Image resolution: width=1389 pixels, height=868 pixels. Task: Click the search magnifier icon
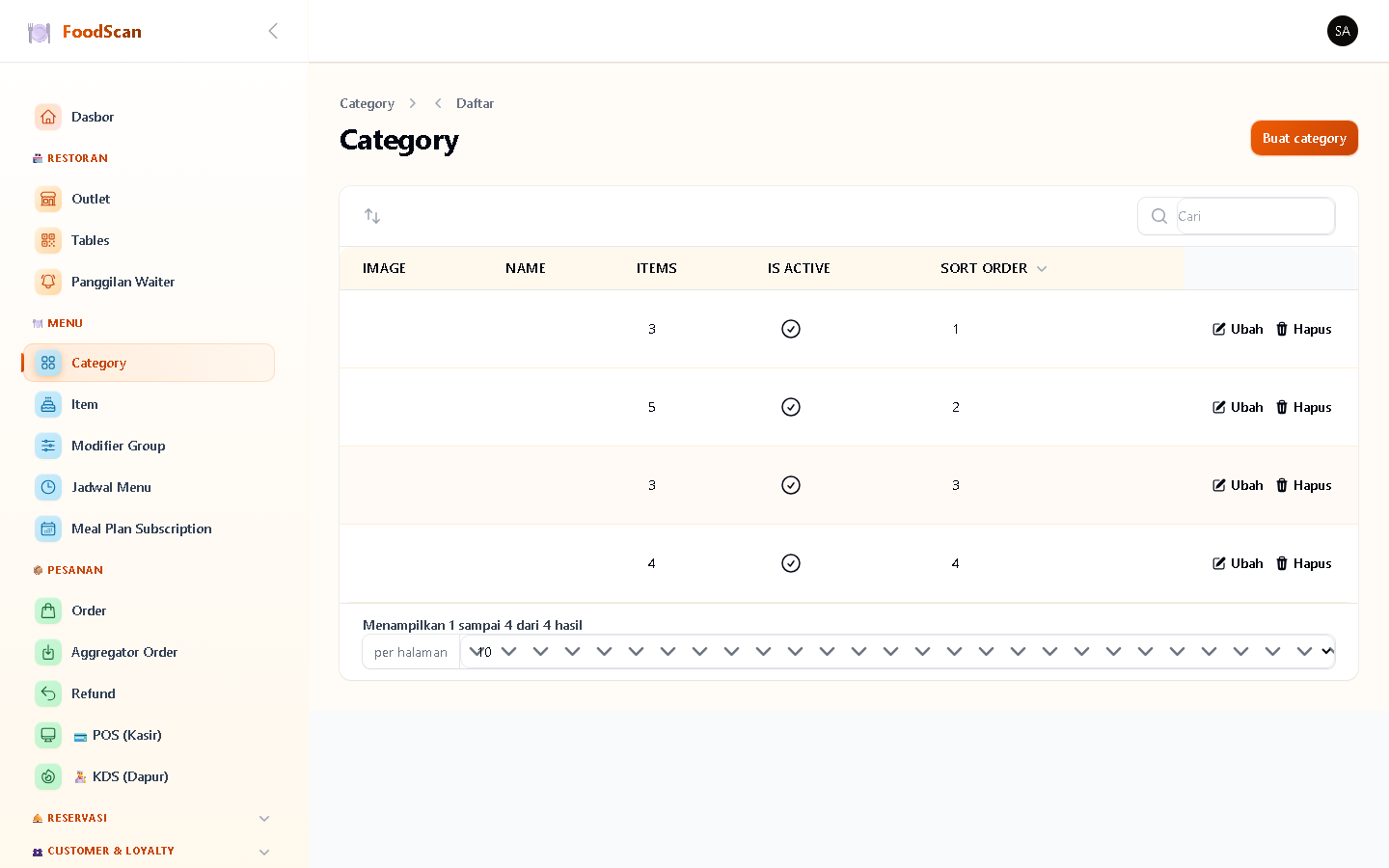click(x=1159, y=216)
